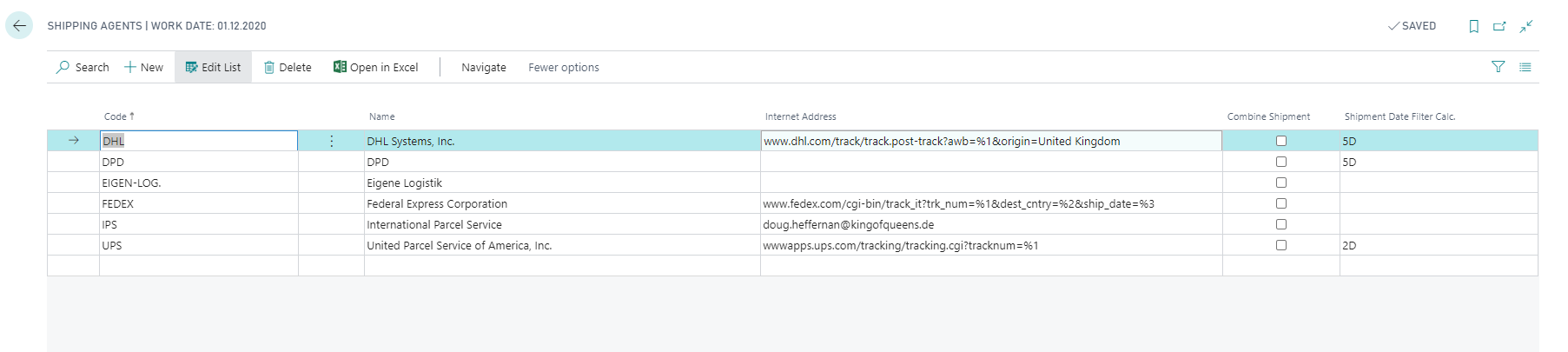Screen dimensions: 1568x352
Task: Click the Name column header
Action: tap(382, 116)
